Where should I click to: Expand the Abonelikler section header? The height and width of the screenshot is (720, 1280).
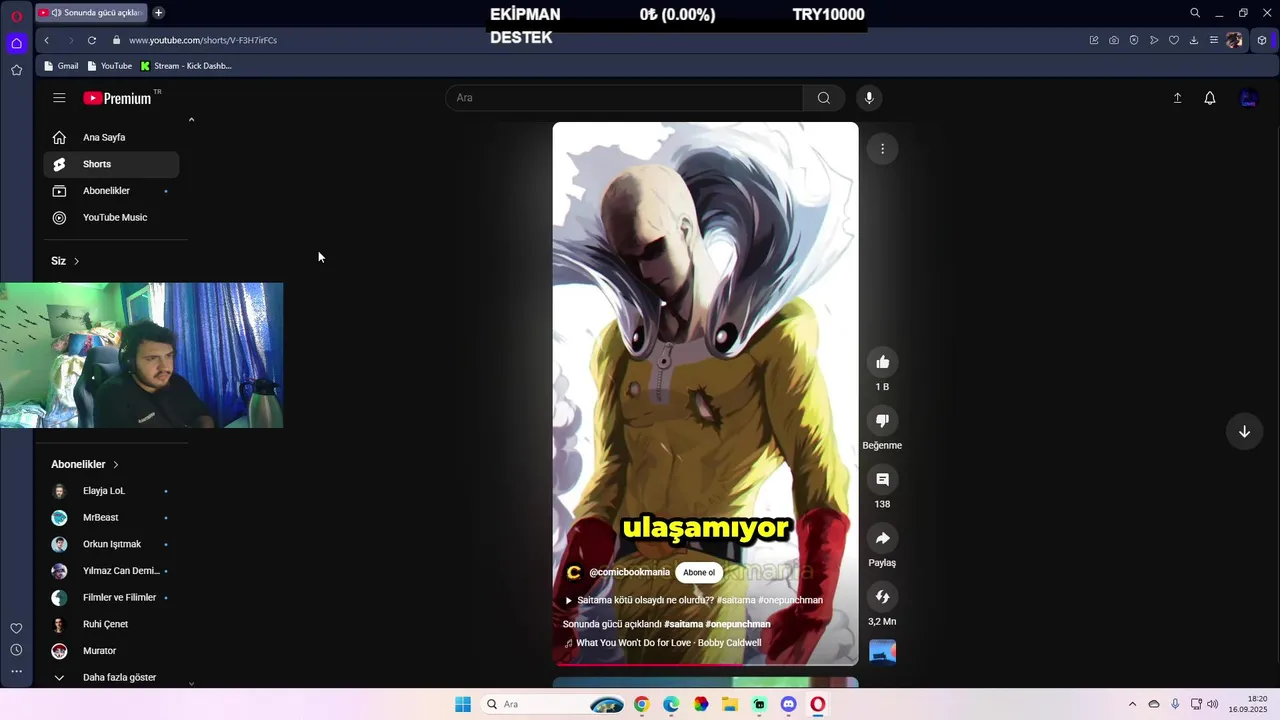coord(85,464)
